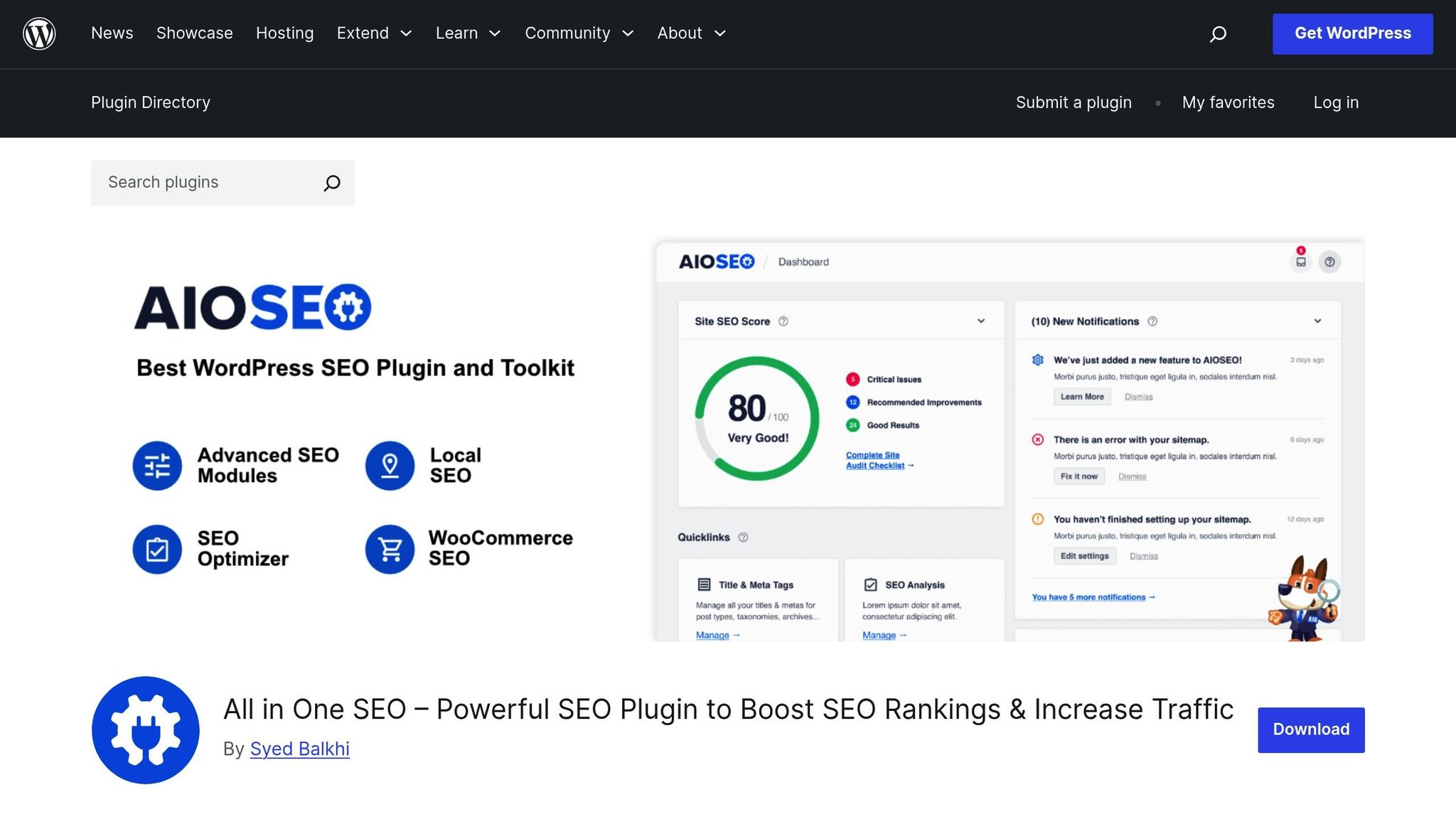Open the site search magnifier in header
Image resolution: width=1456 pixels, height=819 pixels.
1218,33
